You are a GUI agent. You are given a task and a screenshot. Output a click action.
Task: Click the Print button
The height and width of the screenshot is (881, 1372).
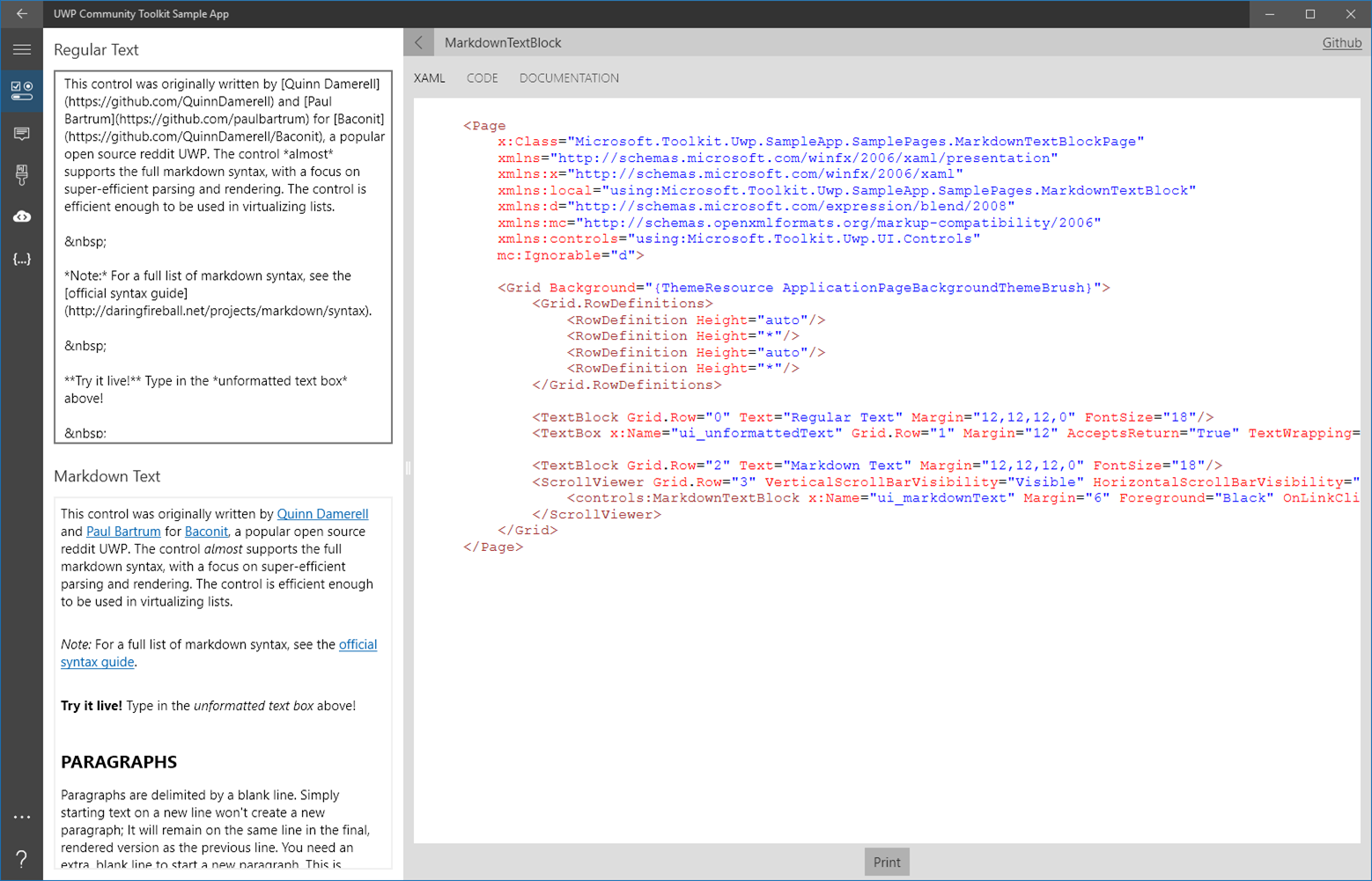coord(887,863)
